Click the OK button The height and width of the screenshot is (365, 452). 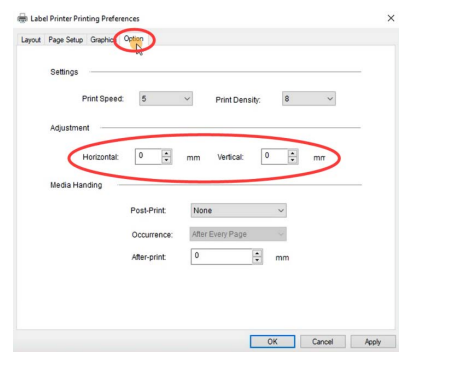[272, 342]
